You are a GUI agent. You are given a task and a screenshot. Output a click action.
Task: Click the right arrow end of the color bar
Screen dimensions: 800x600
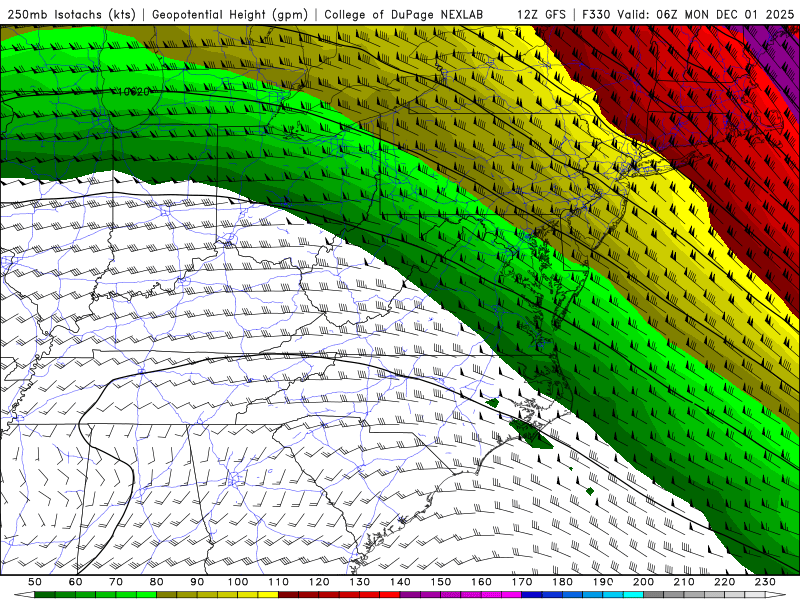[x=776, y=595]
